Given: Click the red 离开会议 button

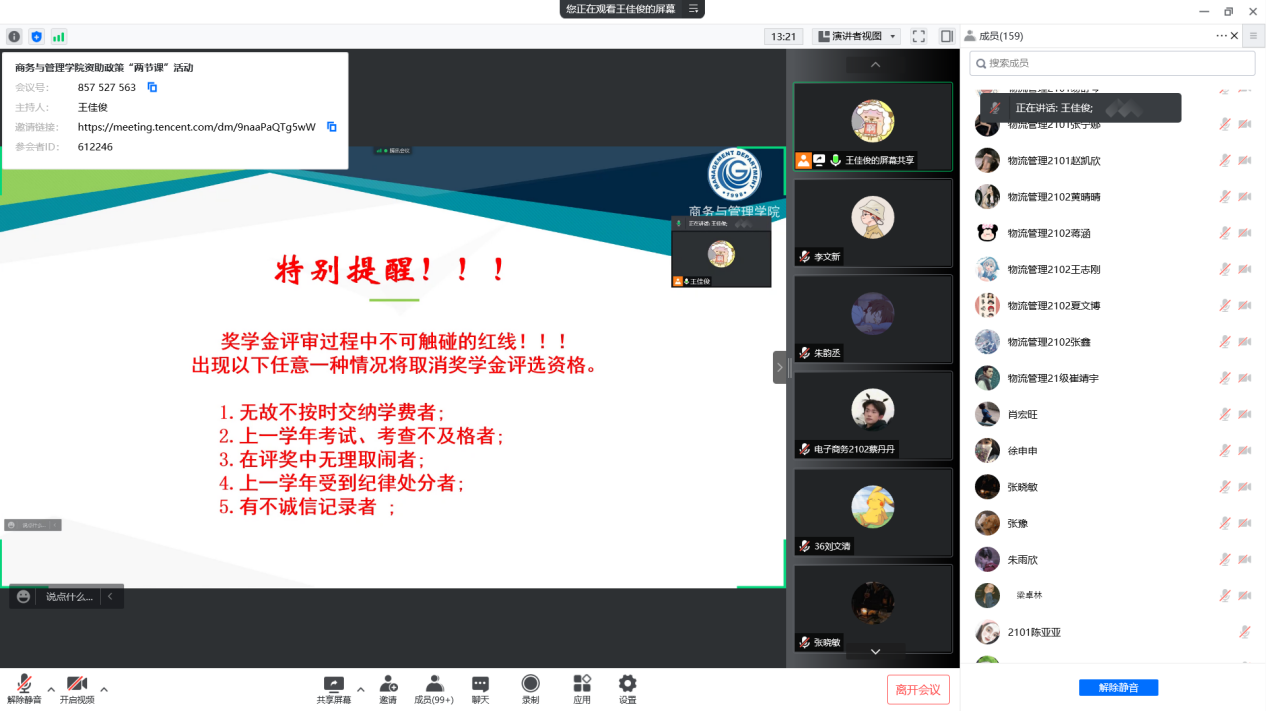Looking at the screenshot, I should pos(917,690).
